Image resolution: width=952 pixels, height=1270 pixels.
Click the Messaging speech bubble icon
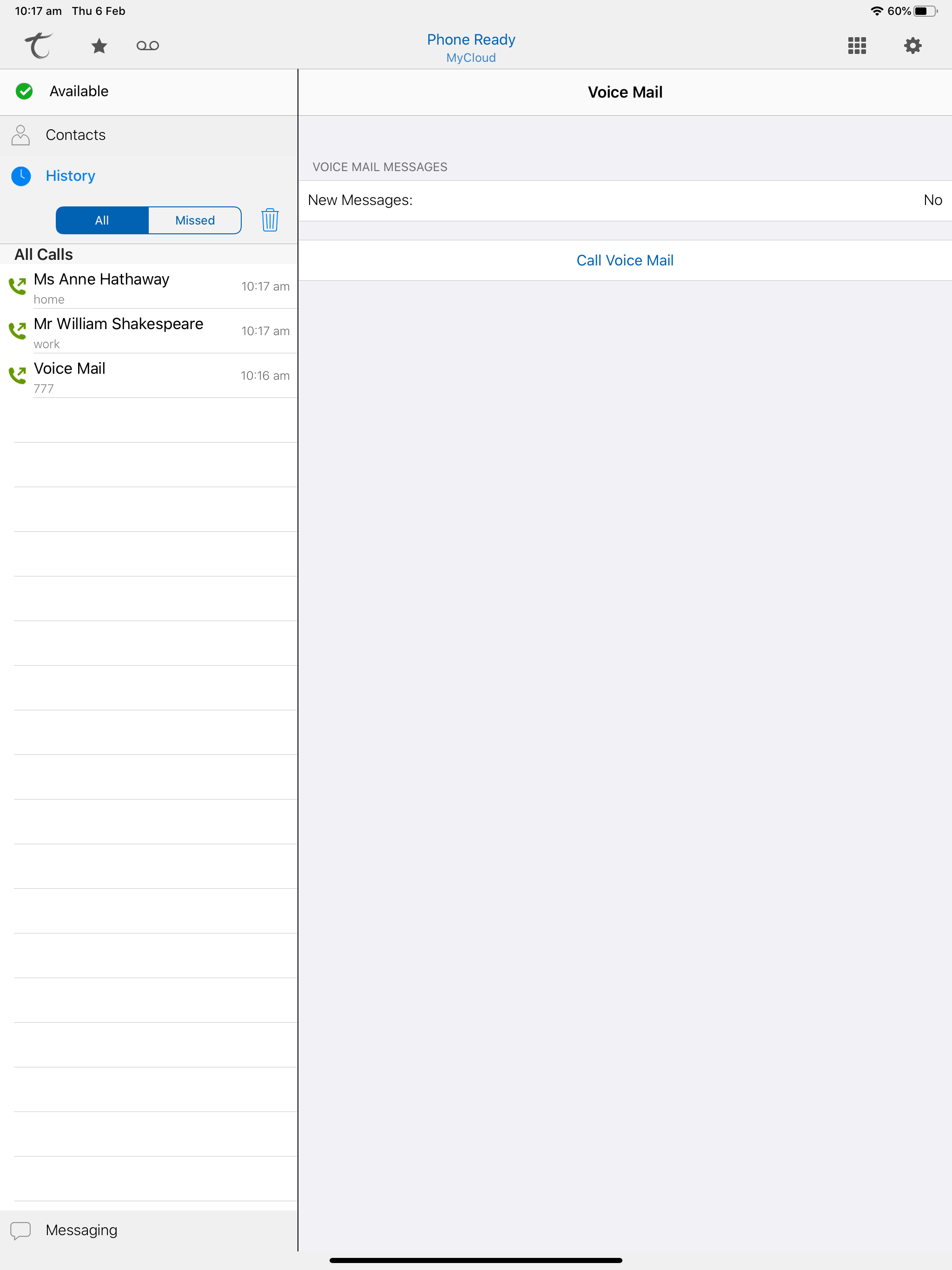coord(20,1230)
